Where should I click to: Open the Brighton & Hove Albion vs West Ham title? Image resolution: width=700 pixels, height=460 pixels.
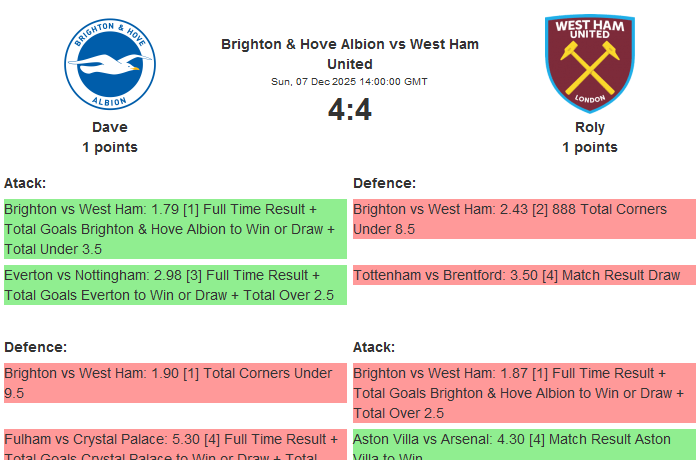[x=350, y=54]
